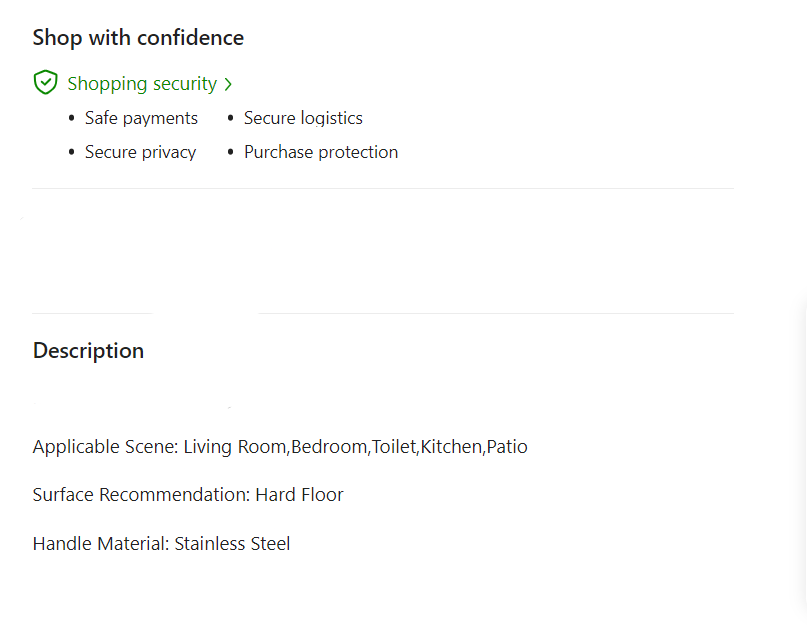Expand the chevron beside Shopping security
Image resolution: width=807 pixels, height=637 pixels.
click(x=228, y=85)
